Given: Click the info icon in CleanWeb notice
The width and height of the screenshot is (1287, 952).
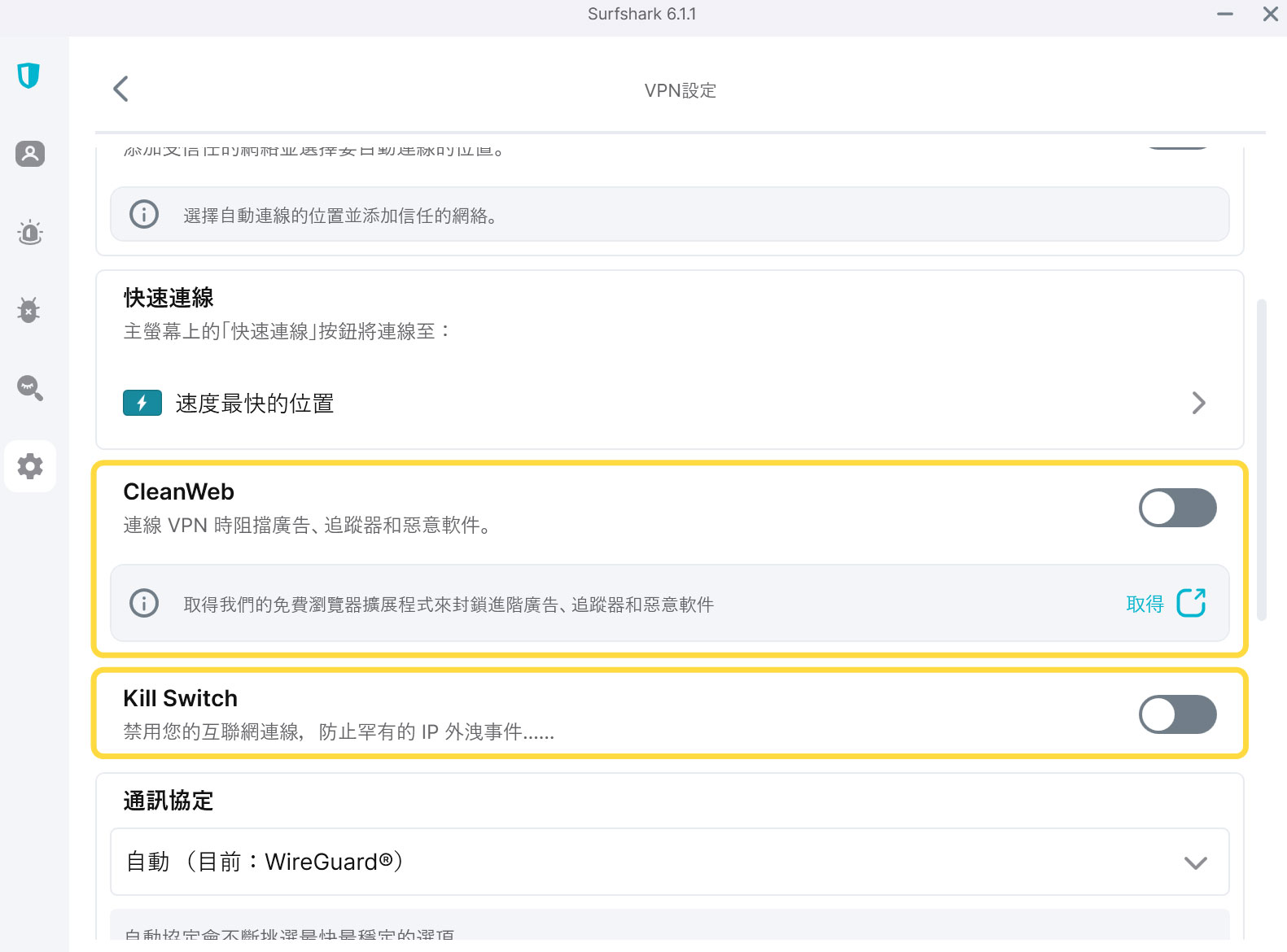Looking at the screenshot, I should point(144,603).
